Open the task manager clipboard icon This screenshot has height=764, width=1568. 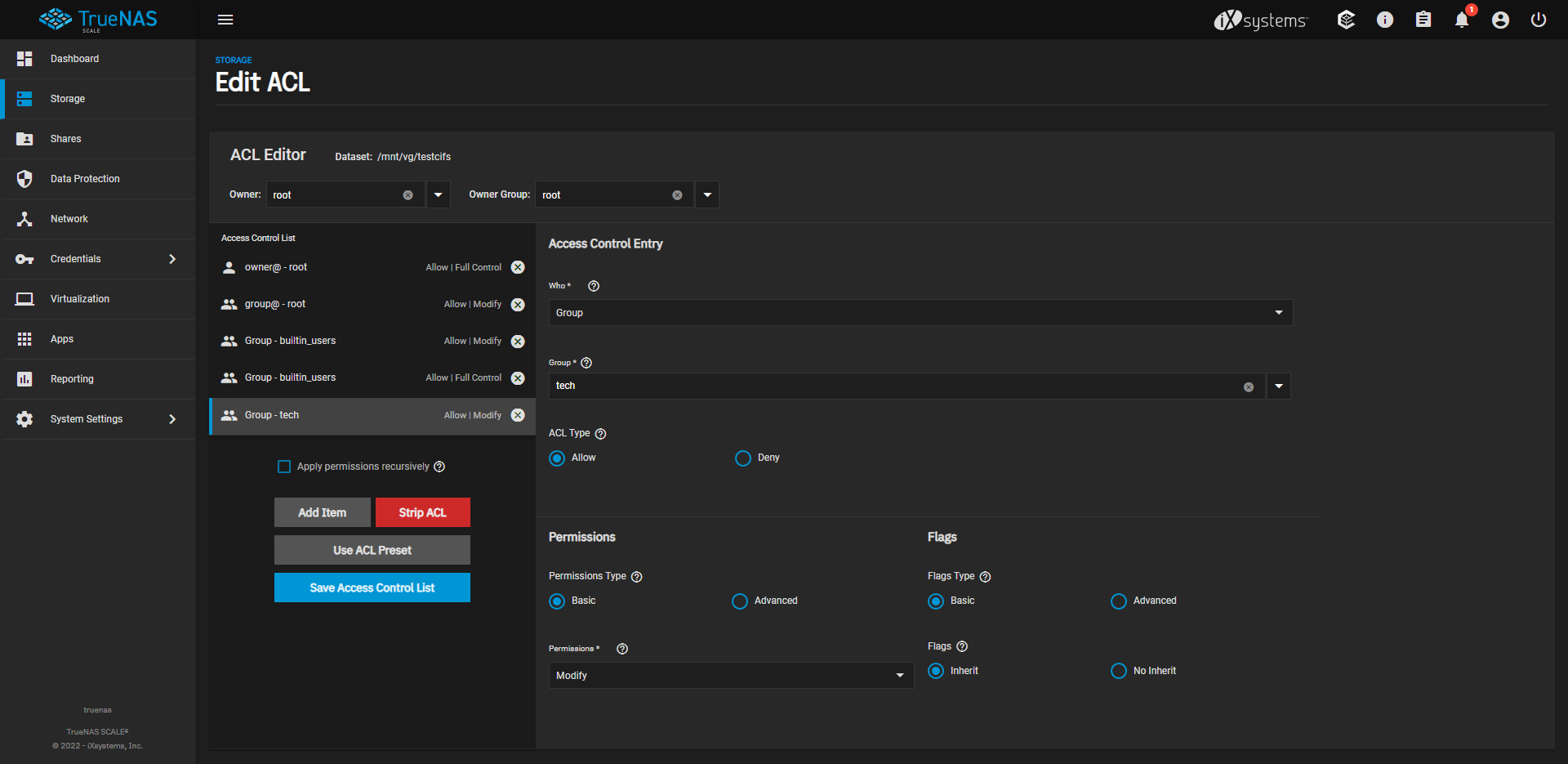click(x=1423, y=20)
